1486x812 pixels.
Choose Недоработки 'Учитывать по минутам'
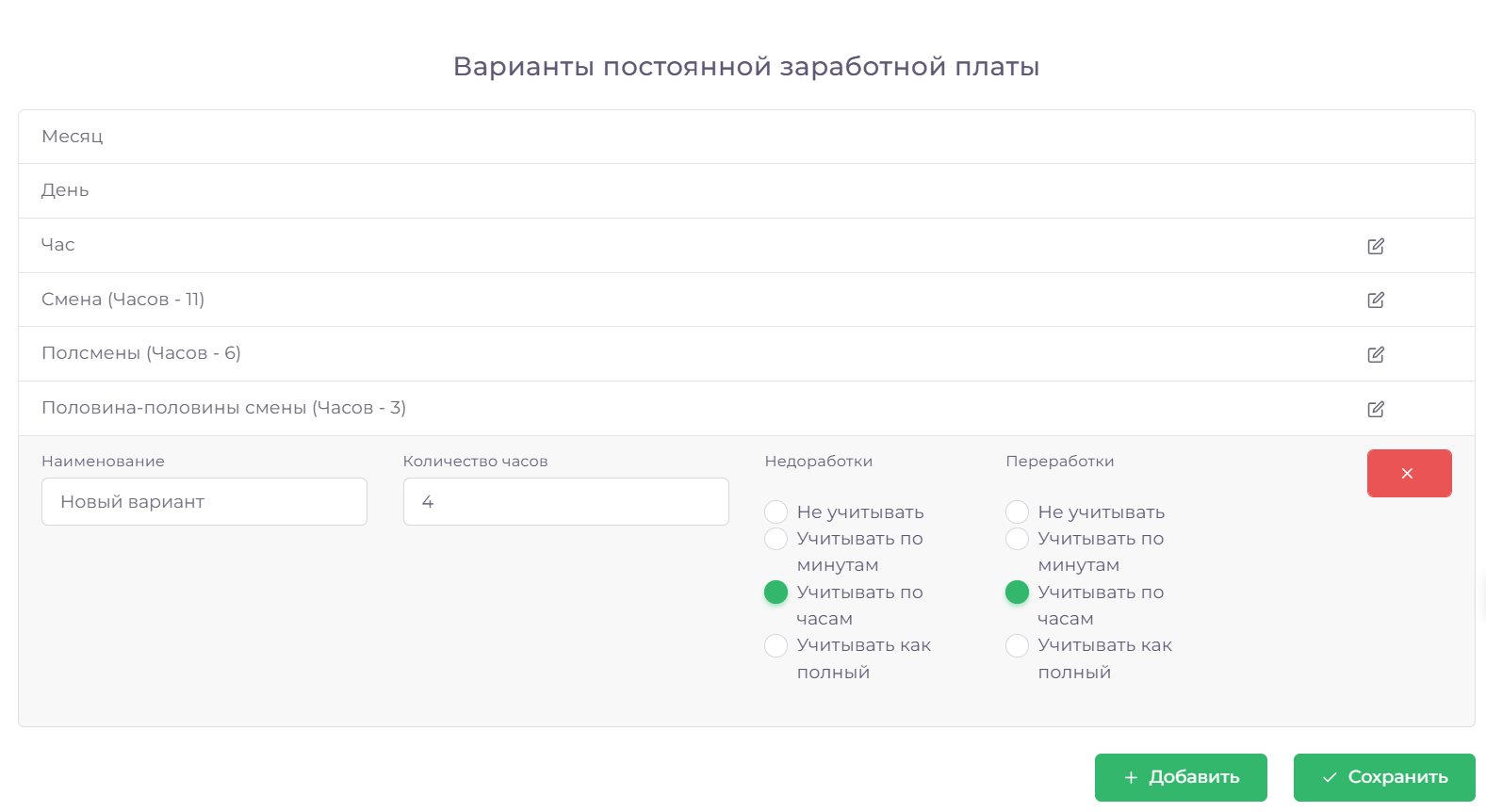tap(776, 539)
